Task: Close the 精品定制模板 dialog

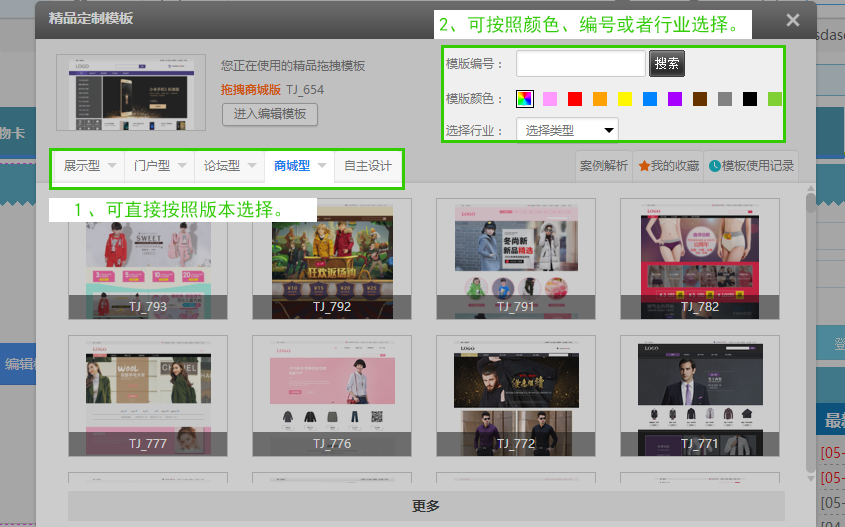Action: click(x=792, y=20)
